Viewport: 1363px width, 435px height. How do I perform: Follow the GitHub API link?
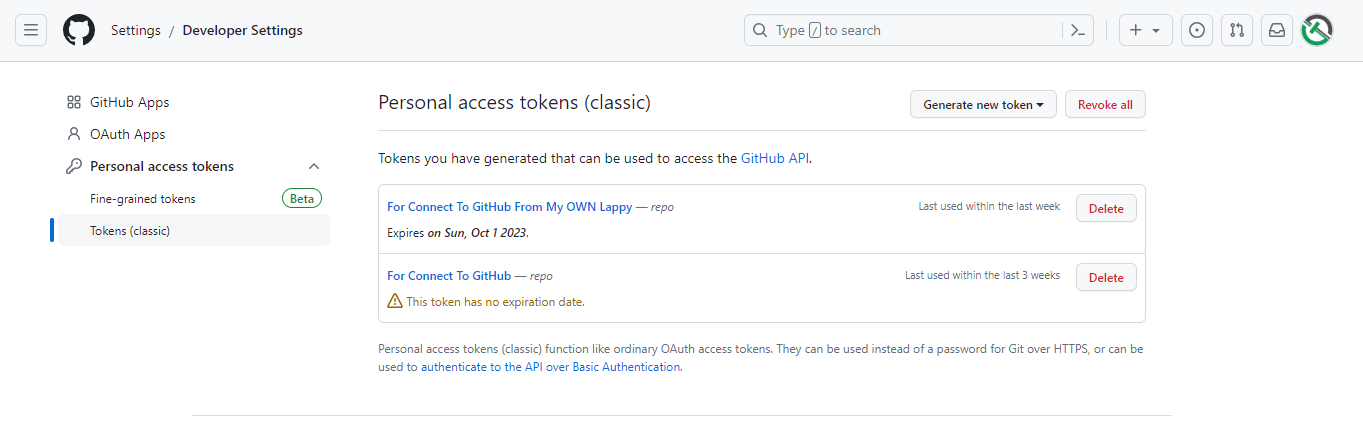[x=775, y=158]
